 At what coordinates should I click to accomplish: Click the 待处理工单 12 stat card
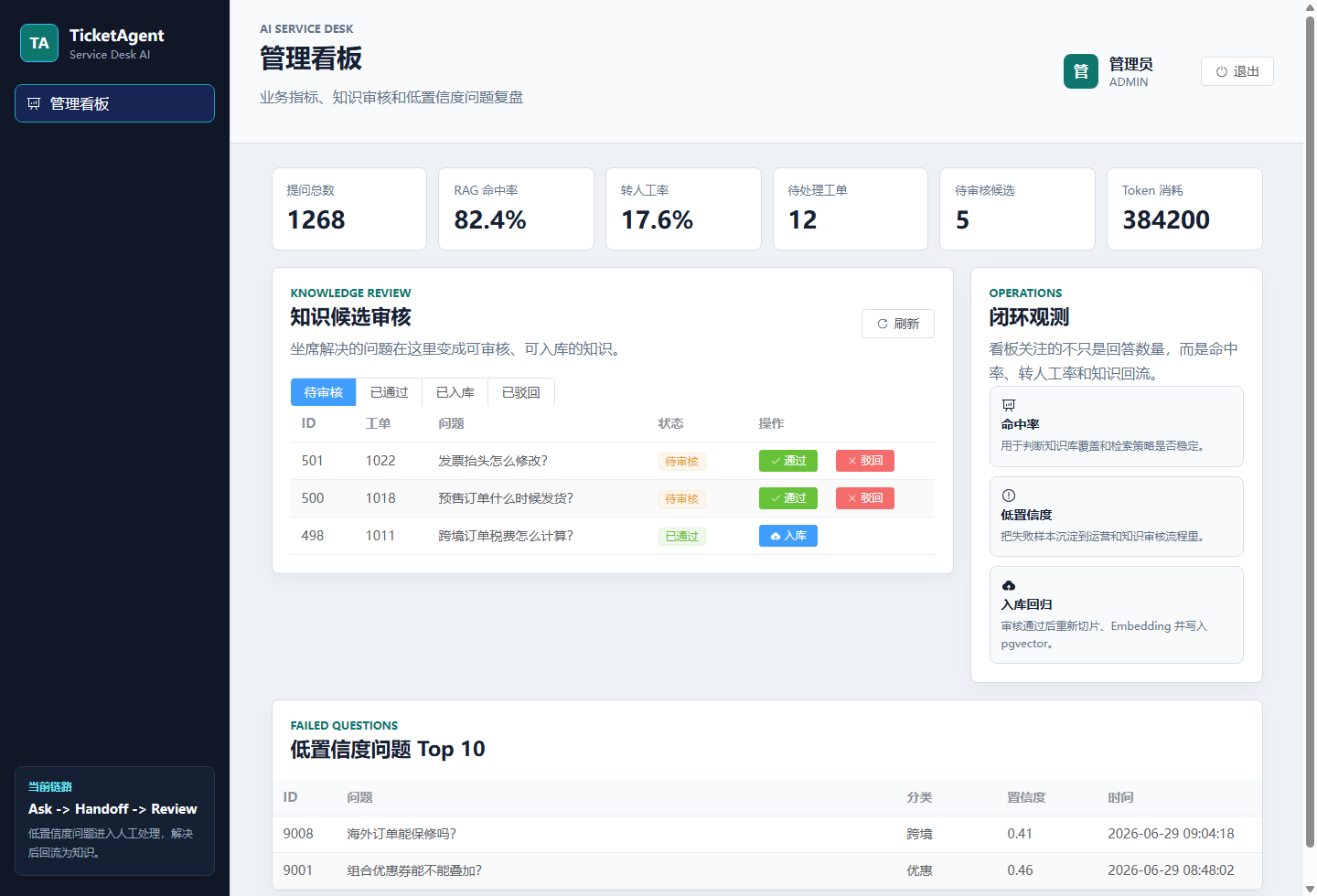pos(851,208)
